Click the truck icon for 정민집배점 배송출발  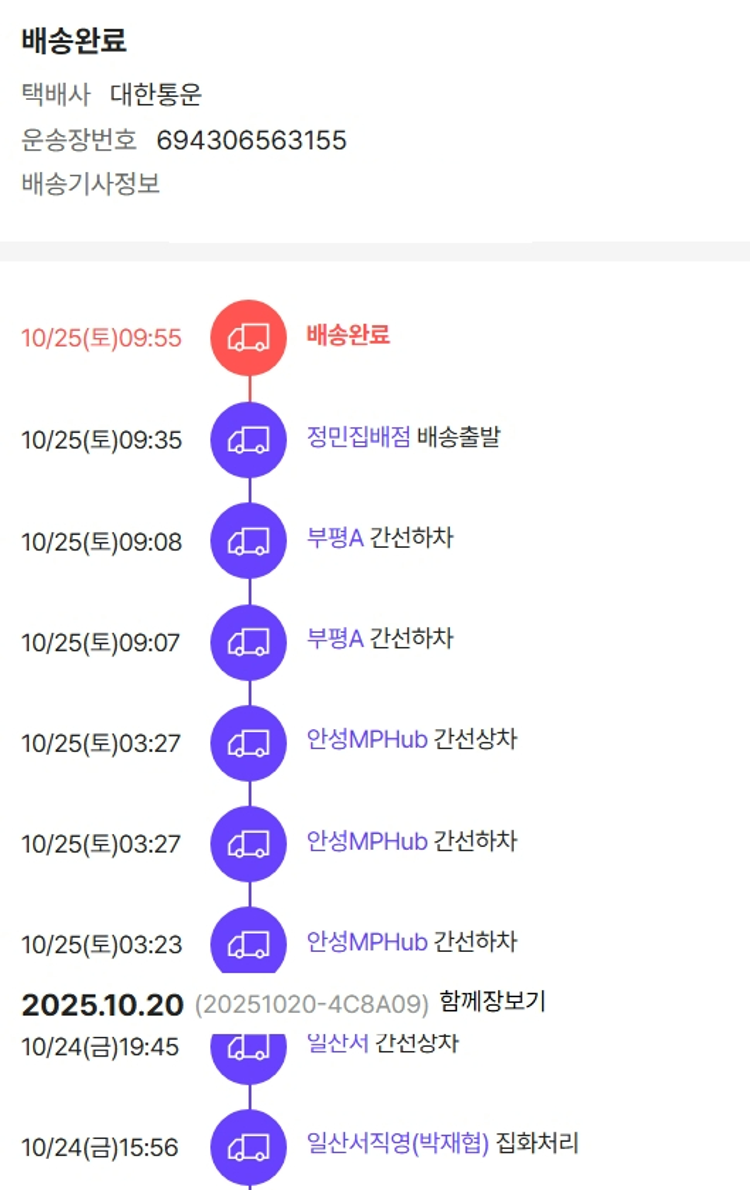click(249, 440)
